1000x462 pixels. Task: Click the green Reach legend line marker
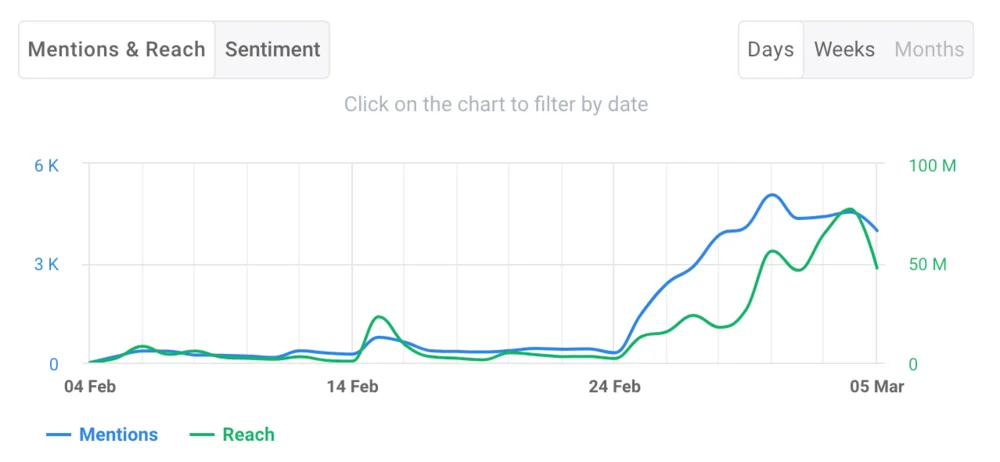click(203, 435)
